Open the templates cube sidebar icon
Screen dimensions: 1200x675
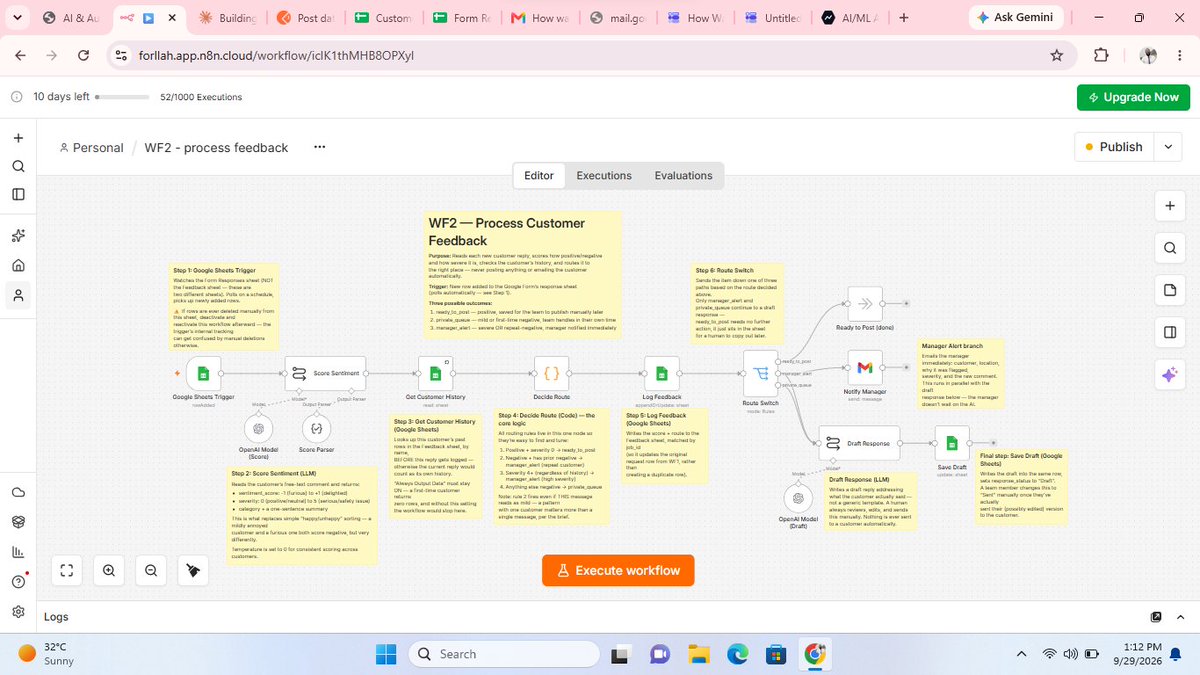18,522
